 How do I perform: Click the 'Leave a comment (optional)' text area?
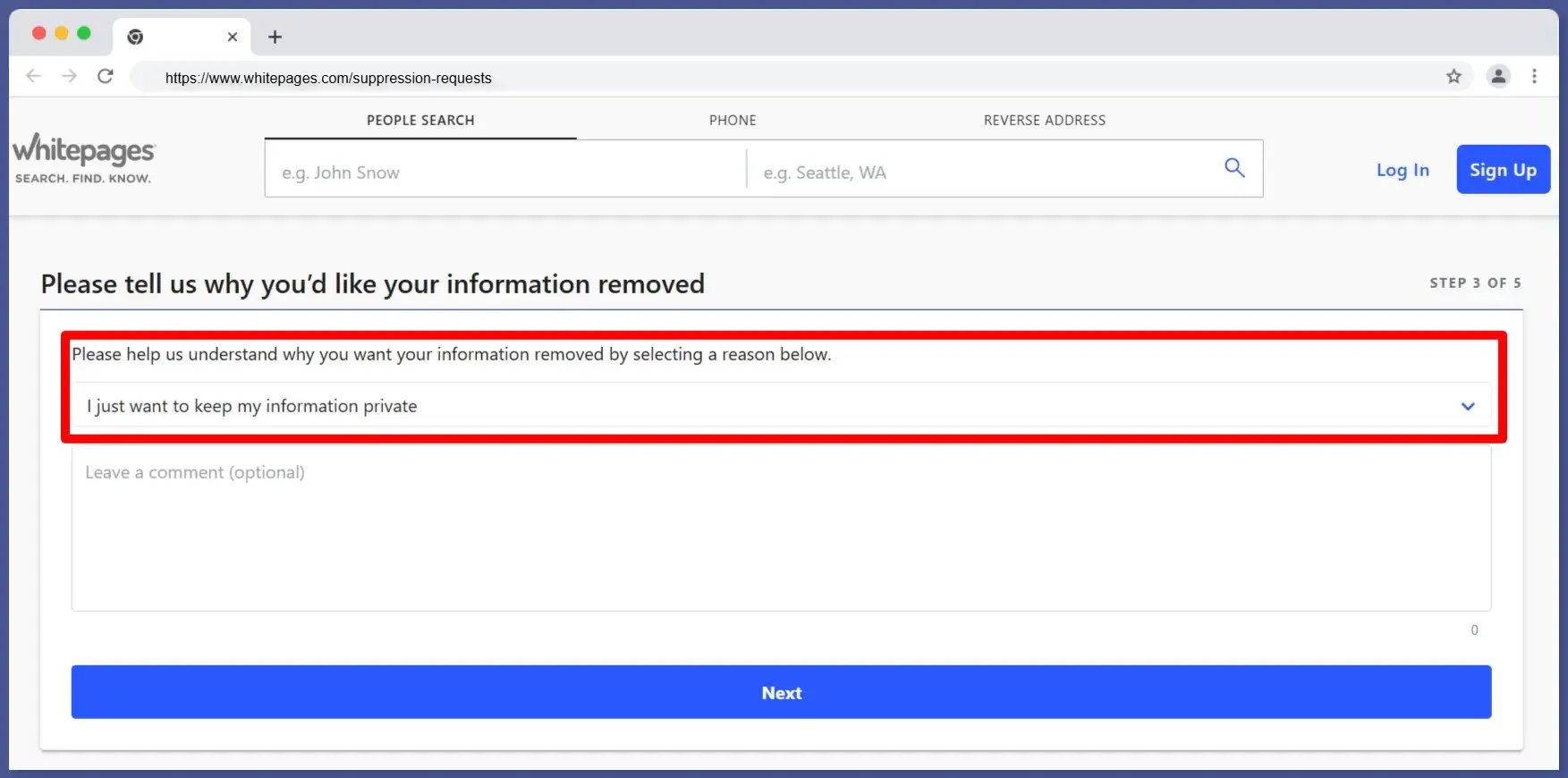(781, 529)
